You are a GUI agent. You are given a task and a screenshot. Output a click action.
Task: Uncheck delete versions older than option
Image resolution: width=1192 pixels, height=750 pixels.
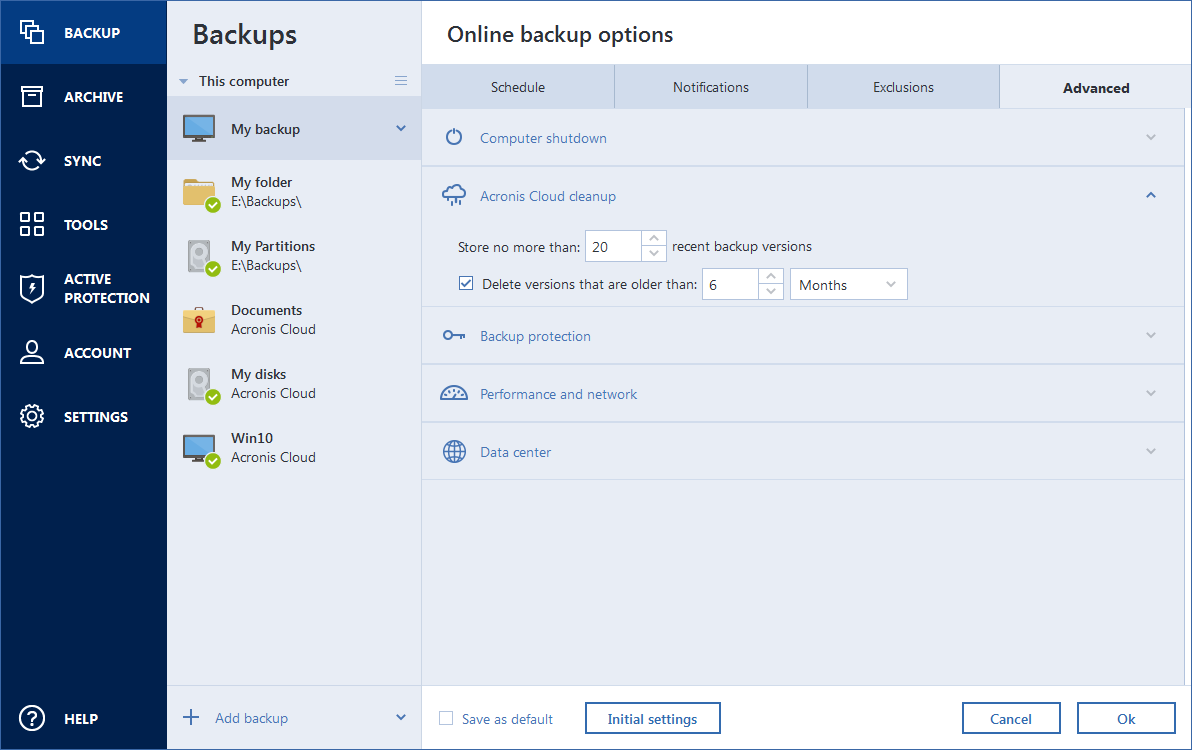click(466, 283)
